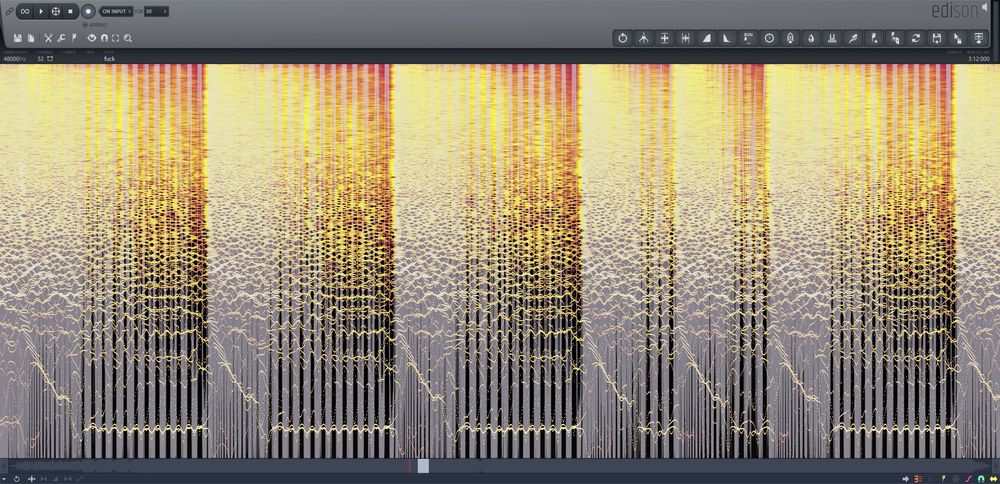Click the run script feather icon
This screenshot has width=1000, height=484.
pos(853,38)
